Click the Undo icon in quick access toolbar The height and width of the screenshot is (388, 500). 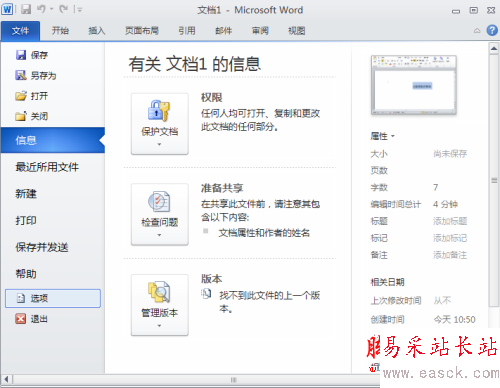(x=41, y=9)
